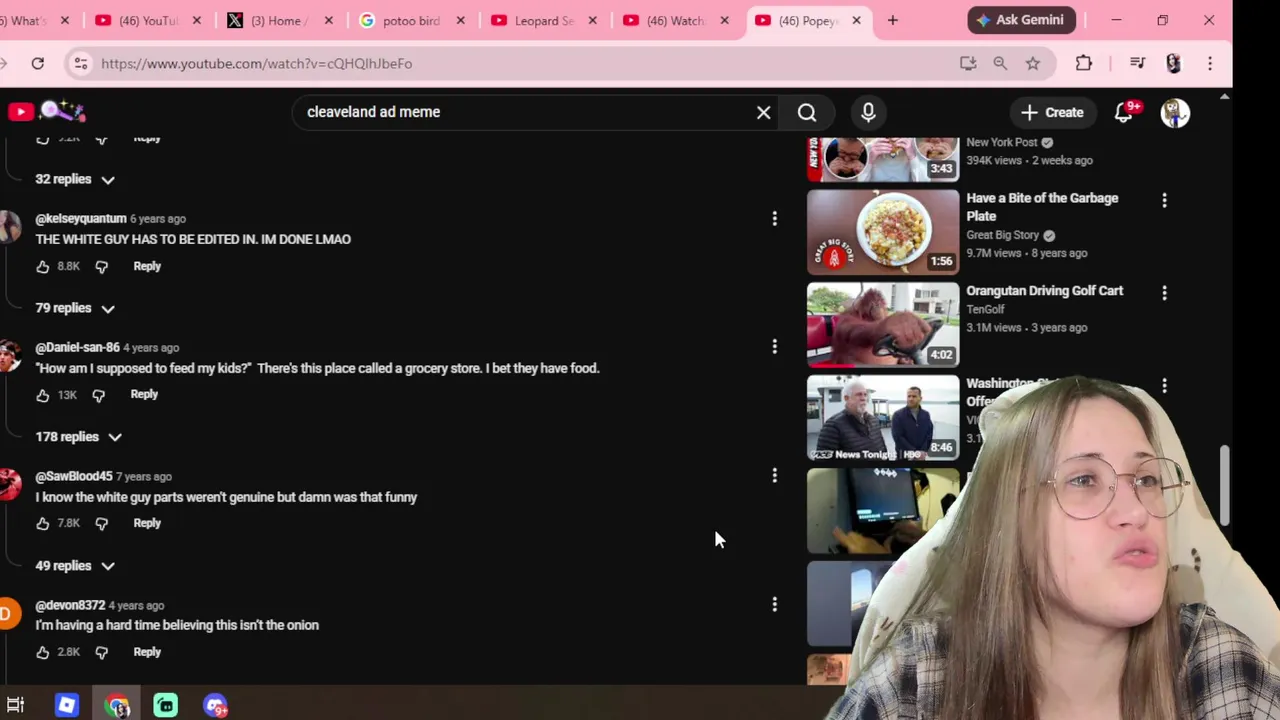Switch to the (46) YouTube tab
The width and height of the screenshot is (1280, 720).
pos(148,20)
